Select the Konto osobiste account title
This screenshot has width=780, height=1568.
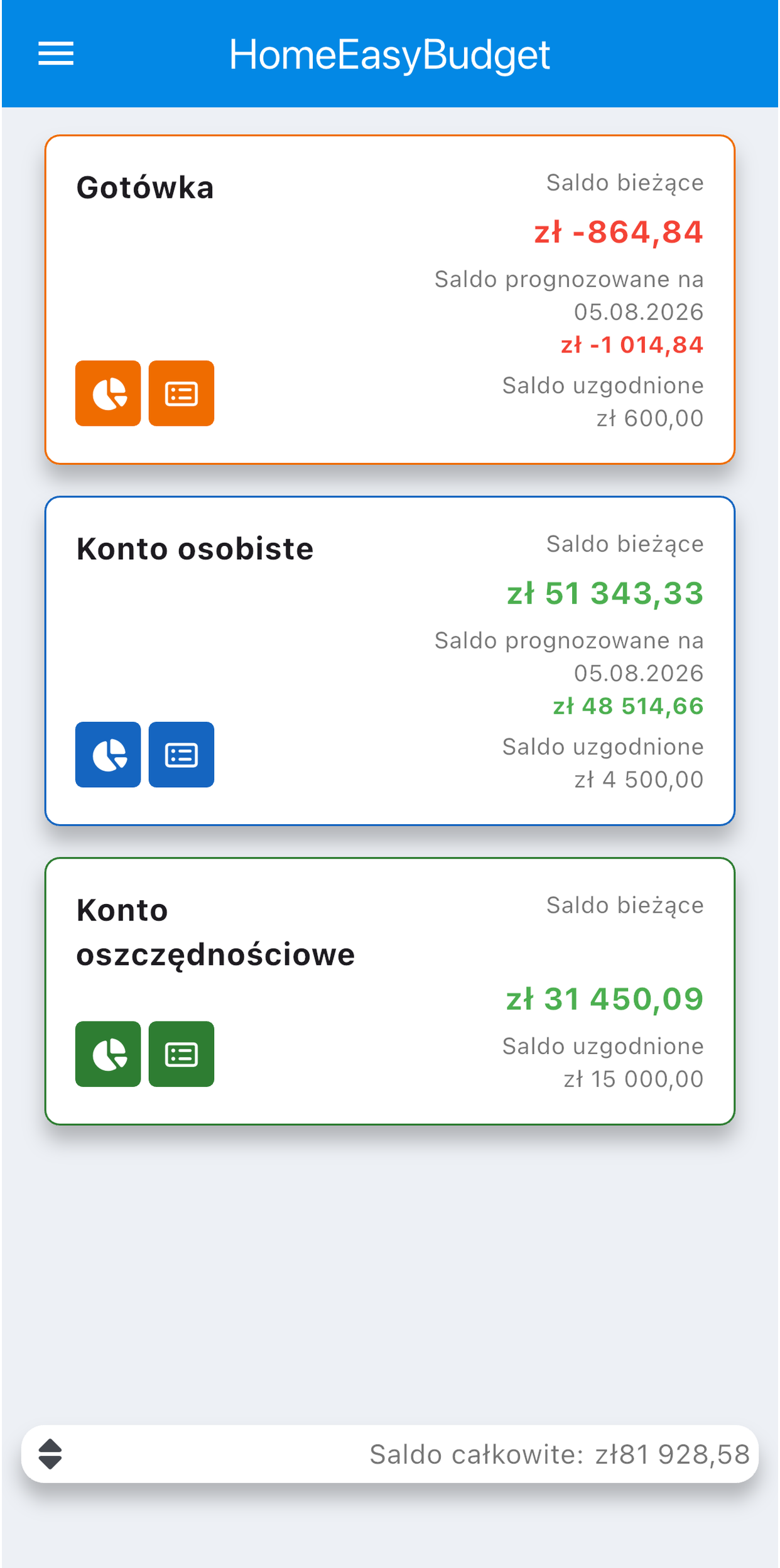click(195, 549)
